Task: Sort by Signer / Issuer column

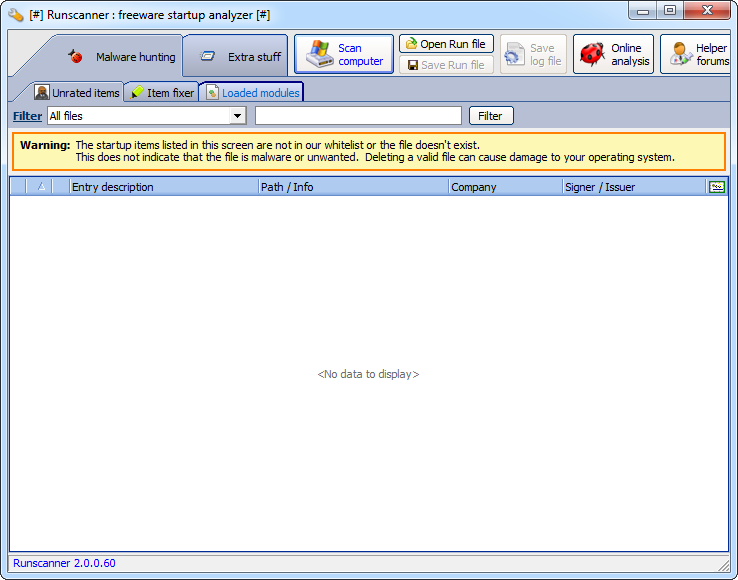Action: 634,187
